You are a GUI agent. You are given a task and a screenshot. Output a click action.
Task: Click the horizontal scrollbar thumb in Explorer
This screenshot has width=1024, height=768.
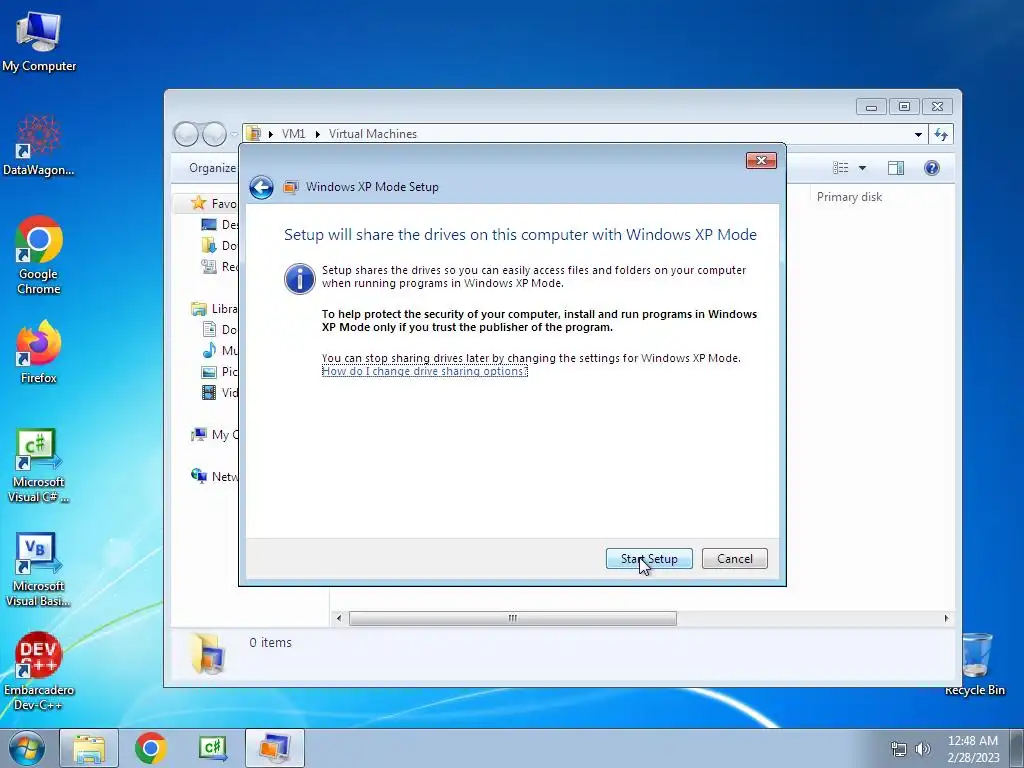point(513,618)
